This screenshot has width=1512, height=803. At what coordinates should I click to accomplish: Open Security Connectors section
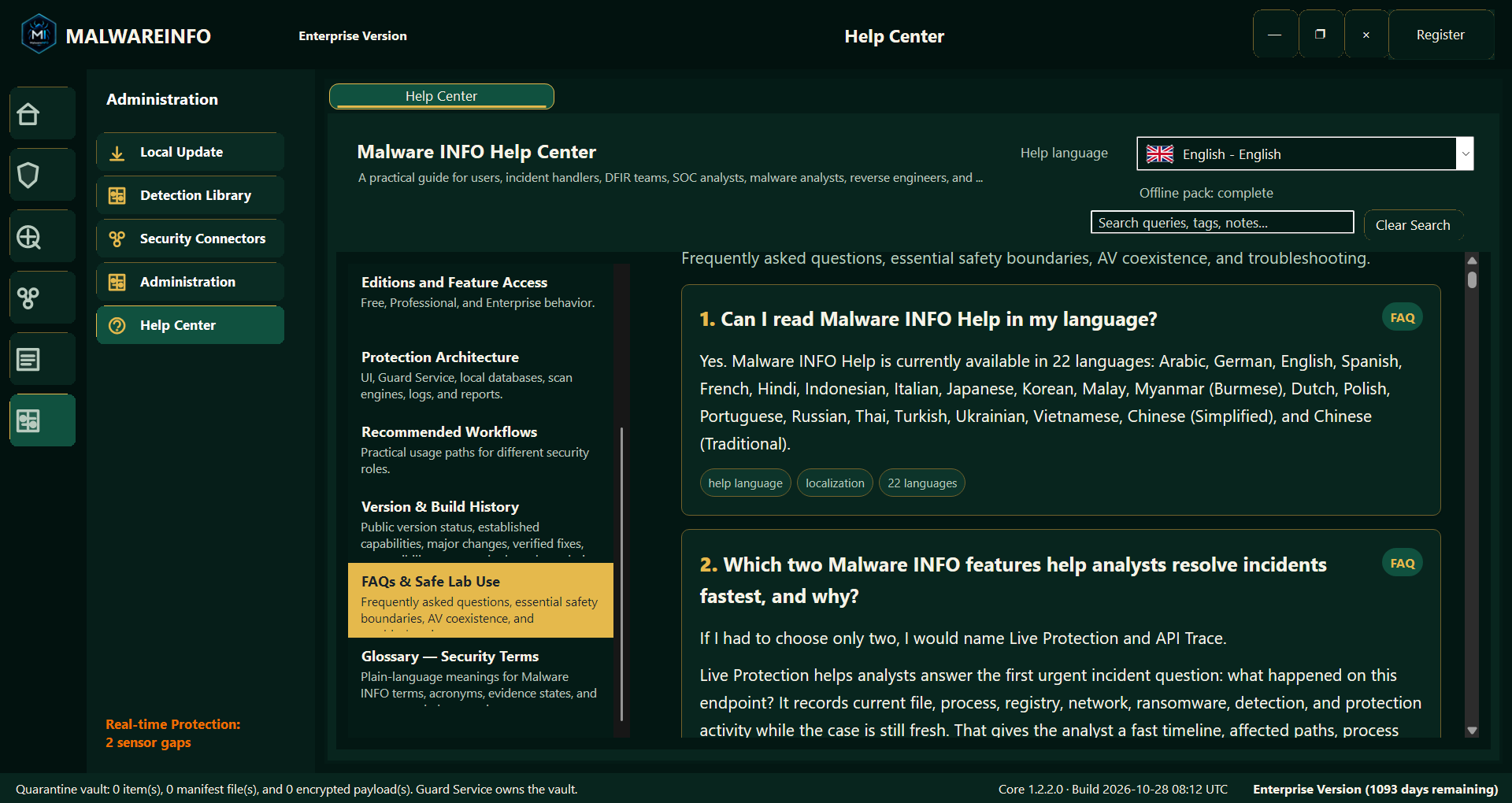tap(191, 239)
